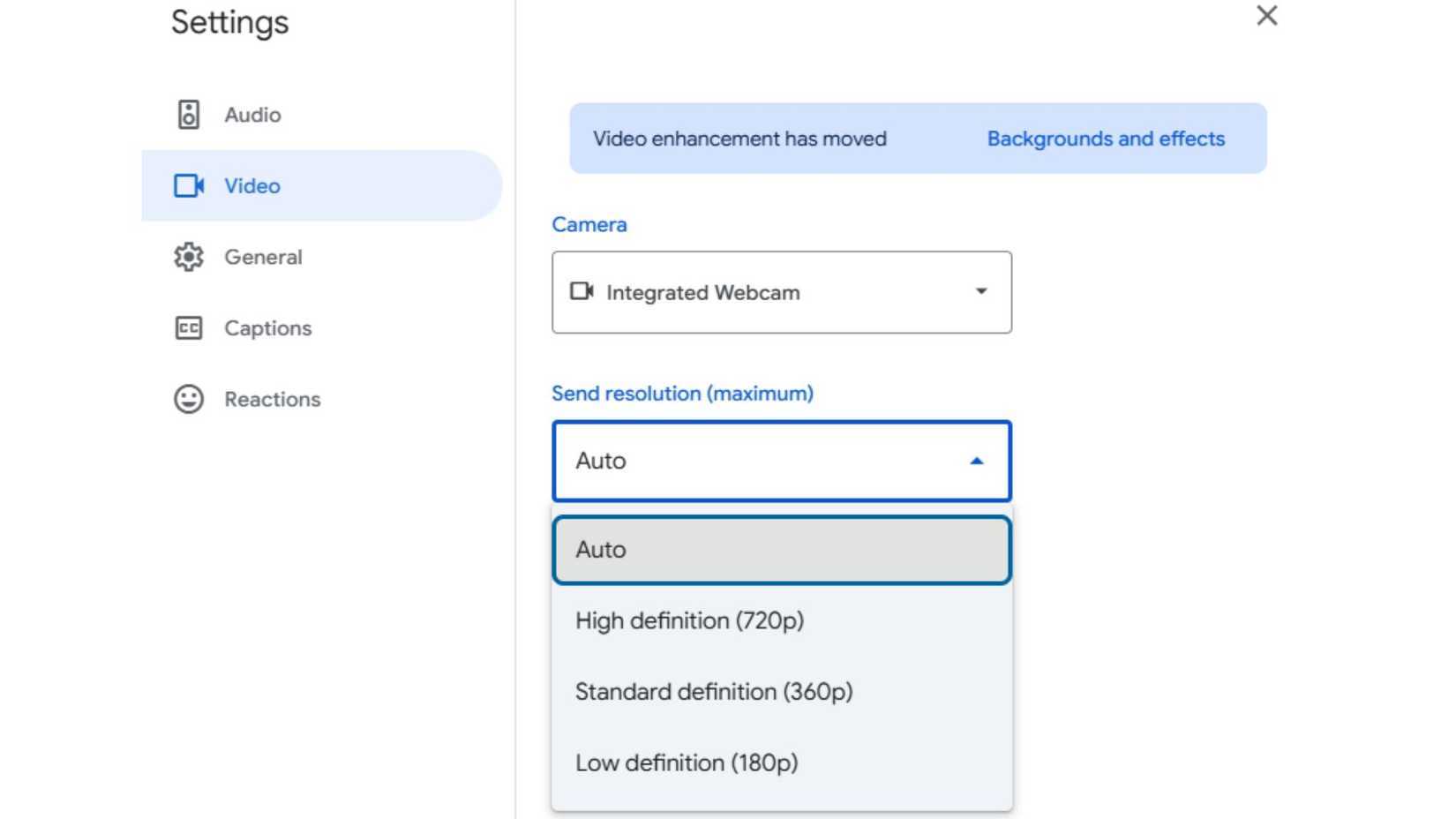Viewport: 1456px width, 819px height.
Task: Click the Camera dropdown arrow
Action: [980, 291]
